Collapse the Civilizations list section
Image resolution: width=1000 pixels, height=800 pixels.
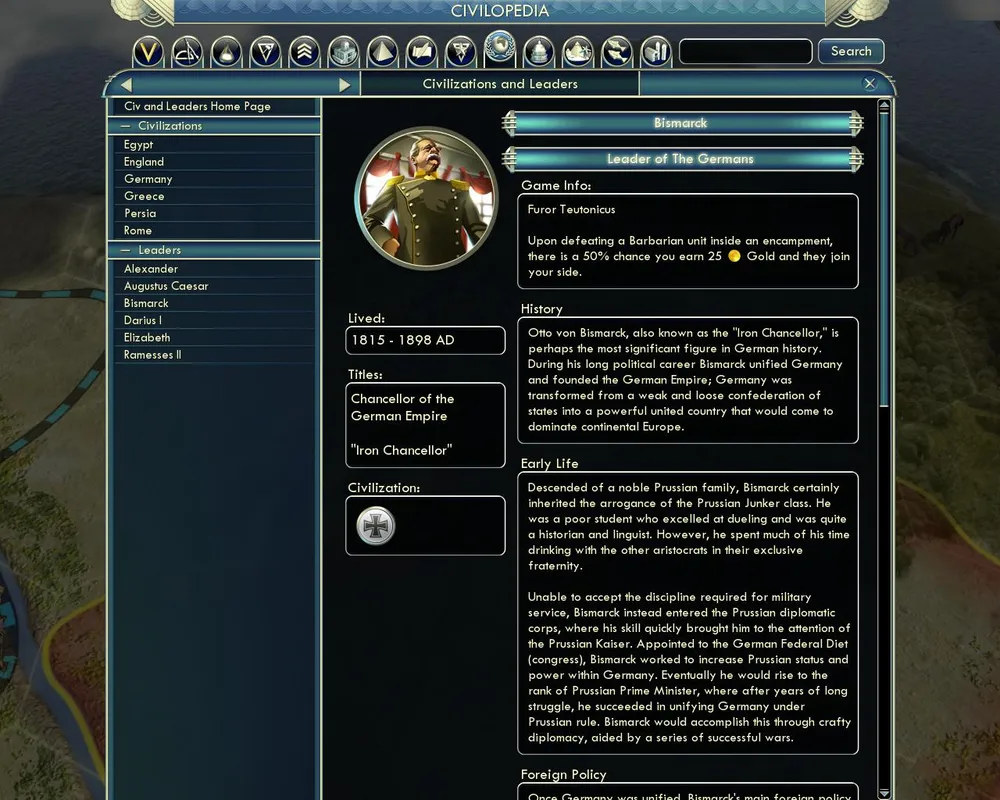tap(126, 126)
